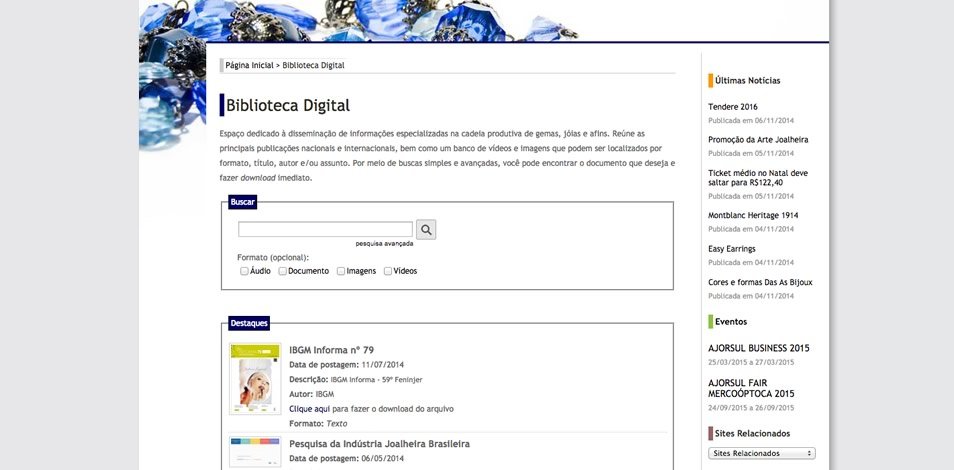Image resolution: width=954 pixels, height=470 pixels.
Task: Click the Buscar section label
Action: (x=243, y=202)
